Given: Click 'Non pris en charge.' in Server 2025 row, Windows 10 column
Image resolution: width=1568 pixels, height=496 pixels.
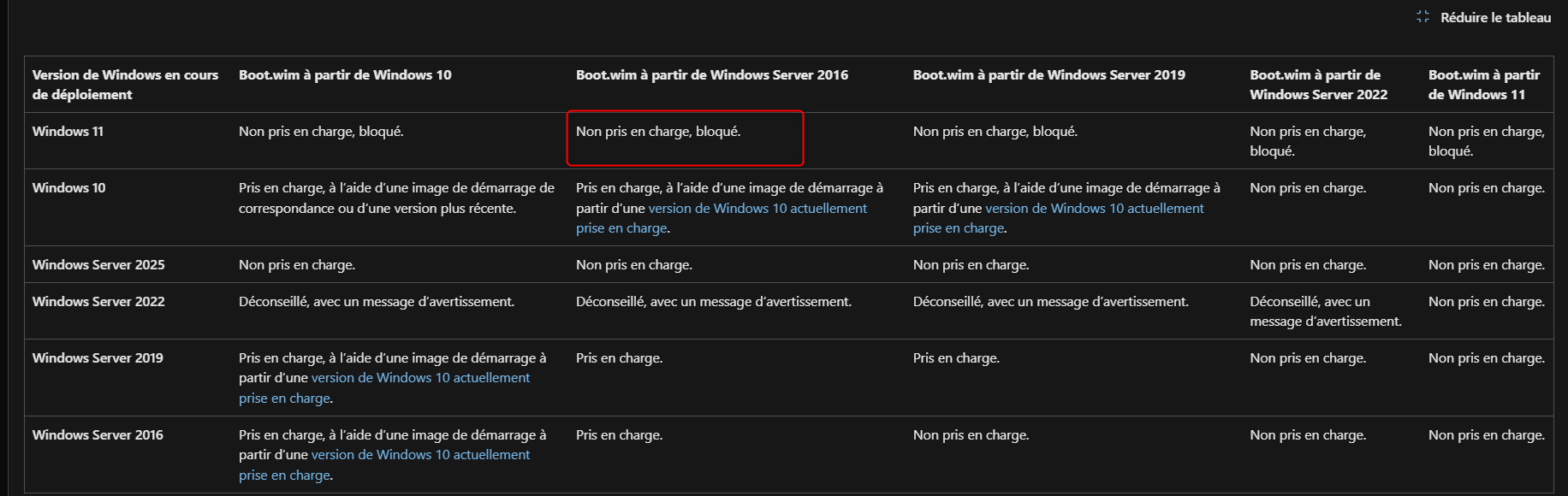Looking at the screenshot, I should [297, 265].
